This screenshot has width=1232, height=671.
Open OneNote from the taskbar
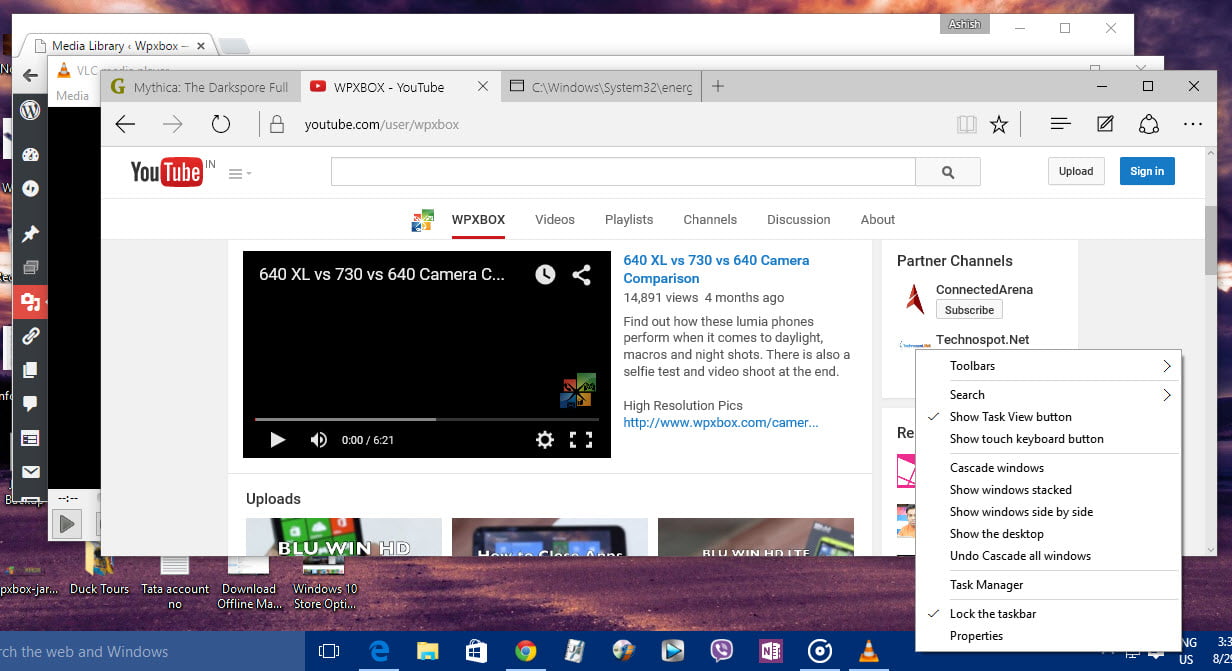point(770,652)
